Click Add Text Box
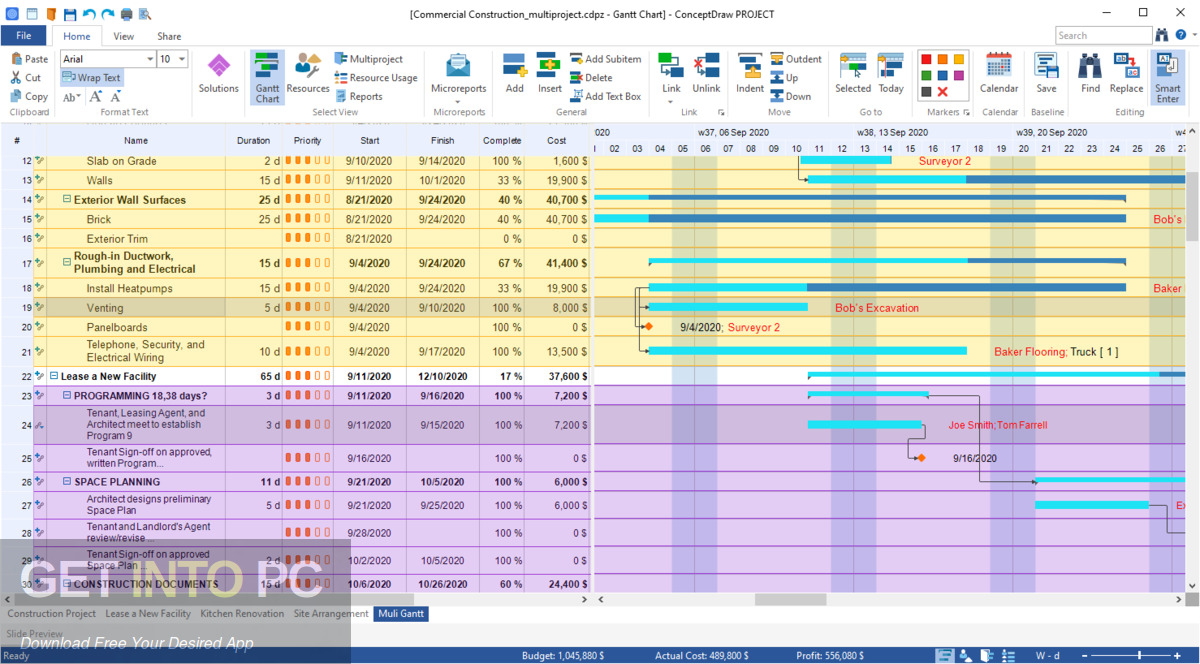The image size is (1200, 664). point(606,97)
